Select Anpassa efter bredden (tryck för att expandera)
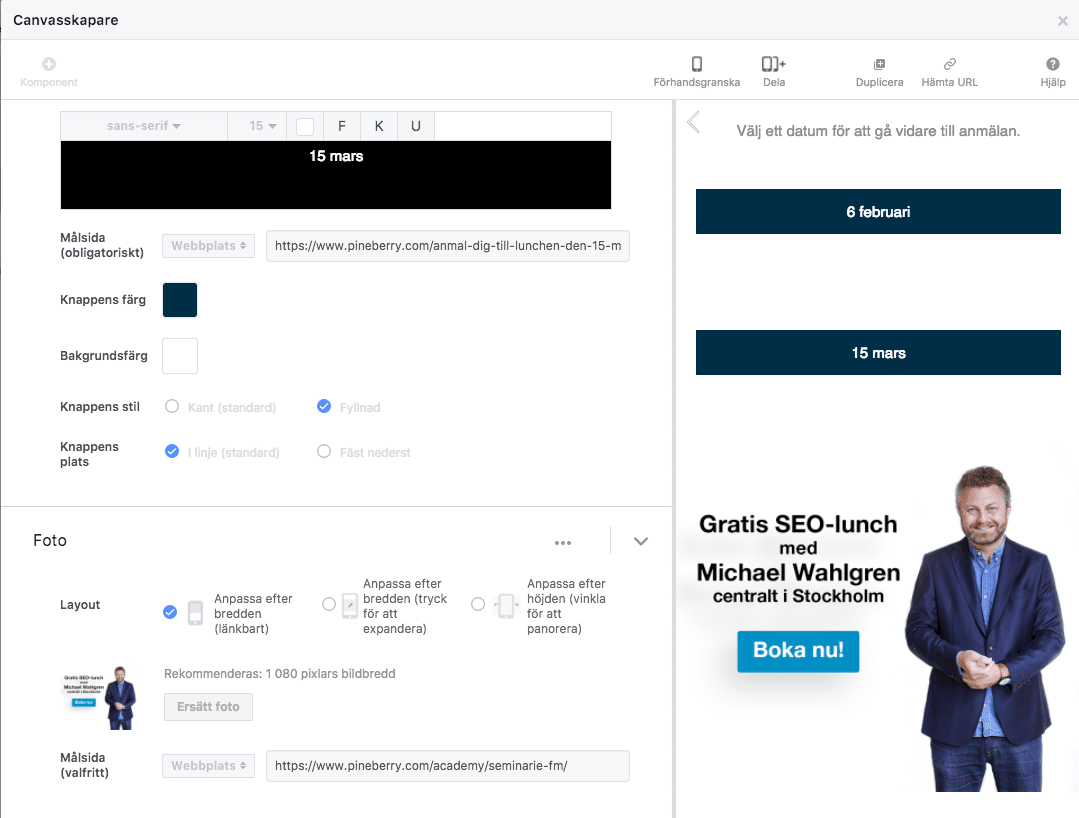The image size is (1079, 818). (329, 604)
